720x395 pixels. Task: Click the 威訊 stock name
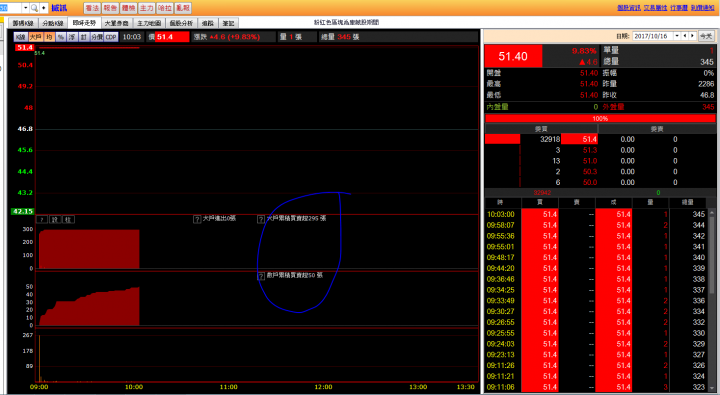(x=59, y=8)
